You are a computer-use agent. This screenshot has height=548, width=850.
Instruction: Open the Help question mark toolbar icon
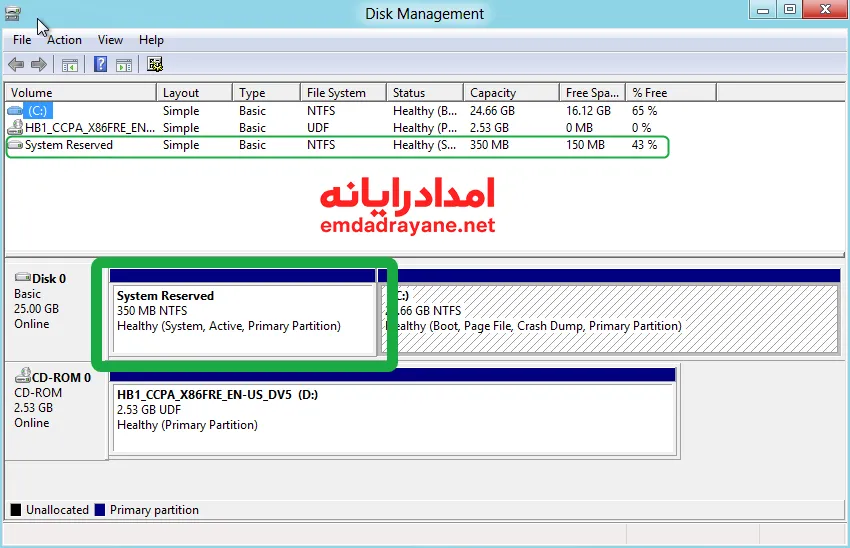pyautogui.click(x=100, y=65)
